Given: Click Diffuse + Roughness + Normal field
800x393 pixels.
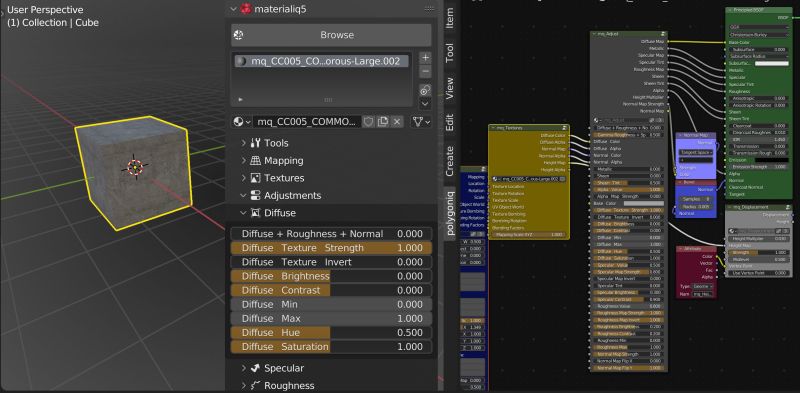Looking at the screenshot, I should [331, 234].
